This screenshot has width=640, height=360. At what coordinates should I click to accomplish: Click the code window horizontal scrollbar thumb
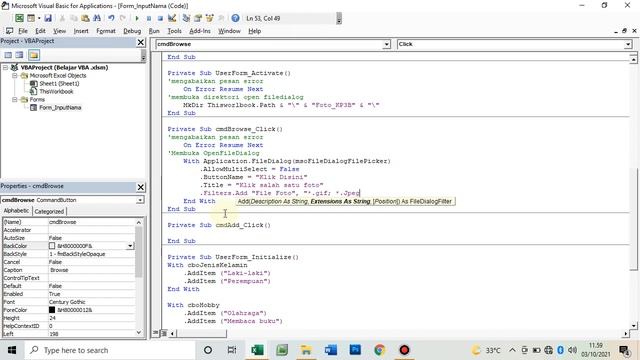202,333
